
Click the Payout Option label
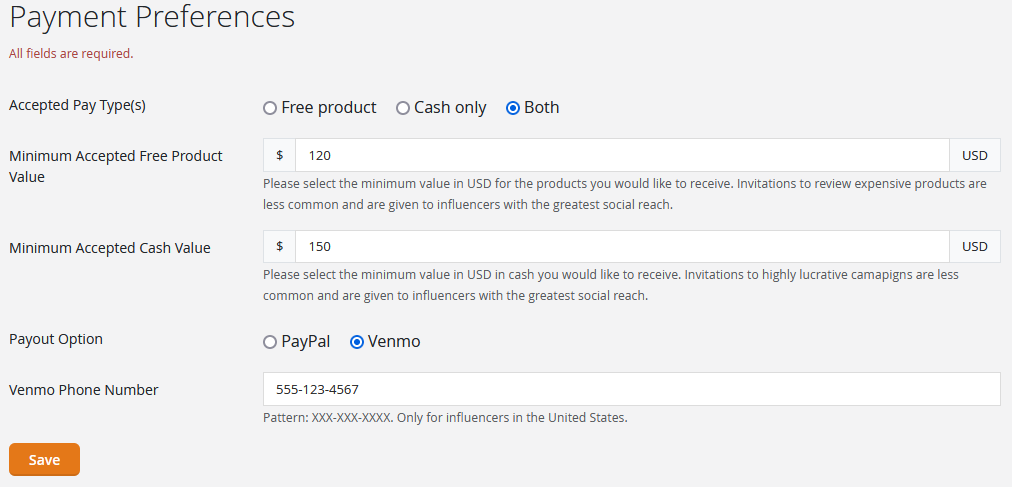click(56, 339)
